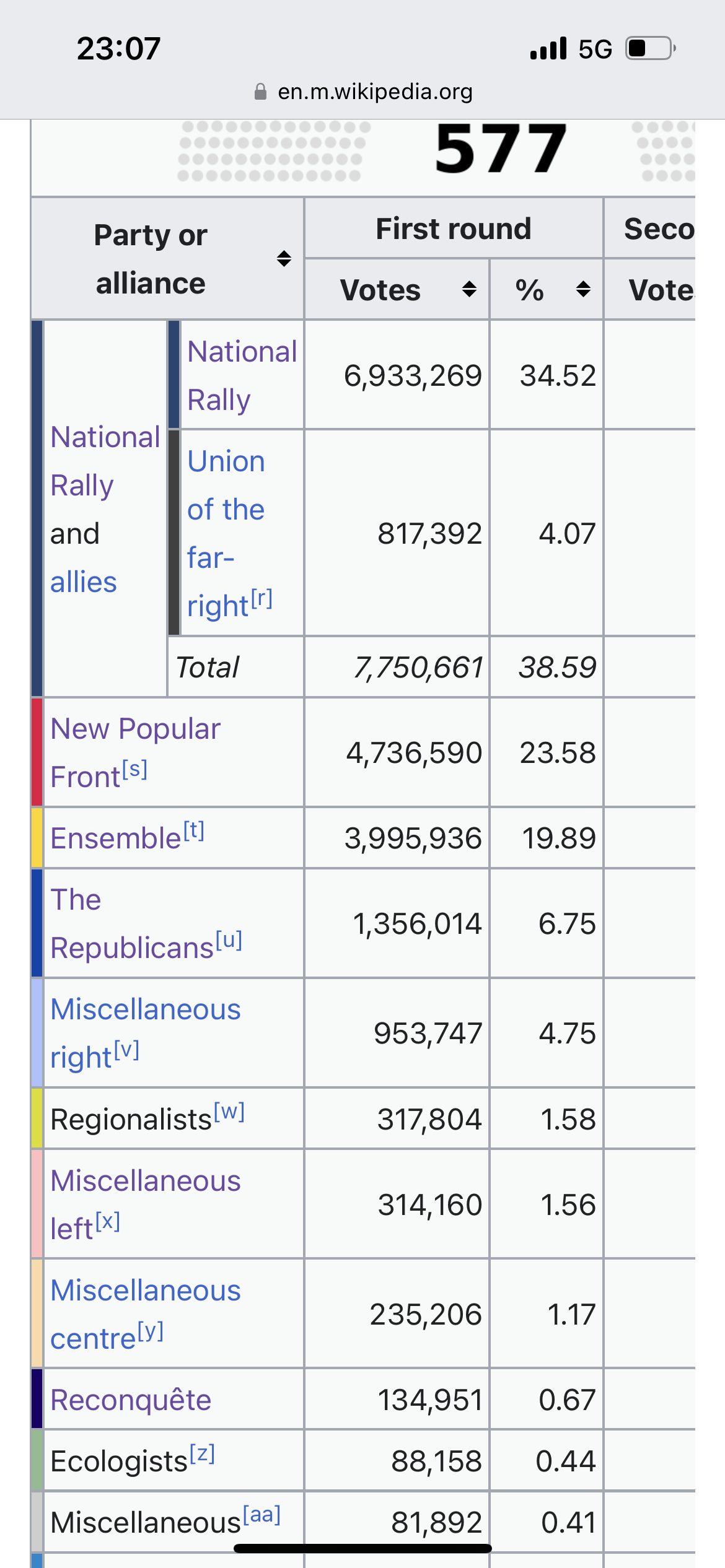The image size is (725, 1568).
Task: Open the Ensemble article link
Action: coord(115,838)
